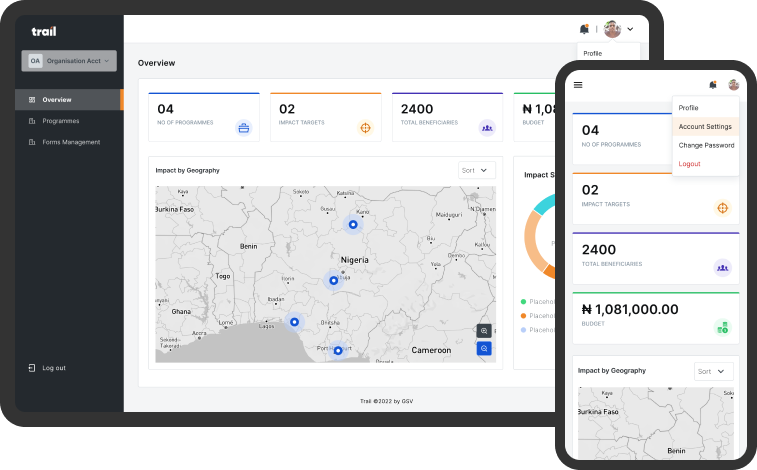Click the people icon on the desktop Total Beneficiaries card

coord(487,127)
